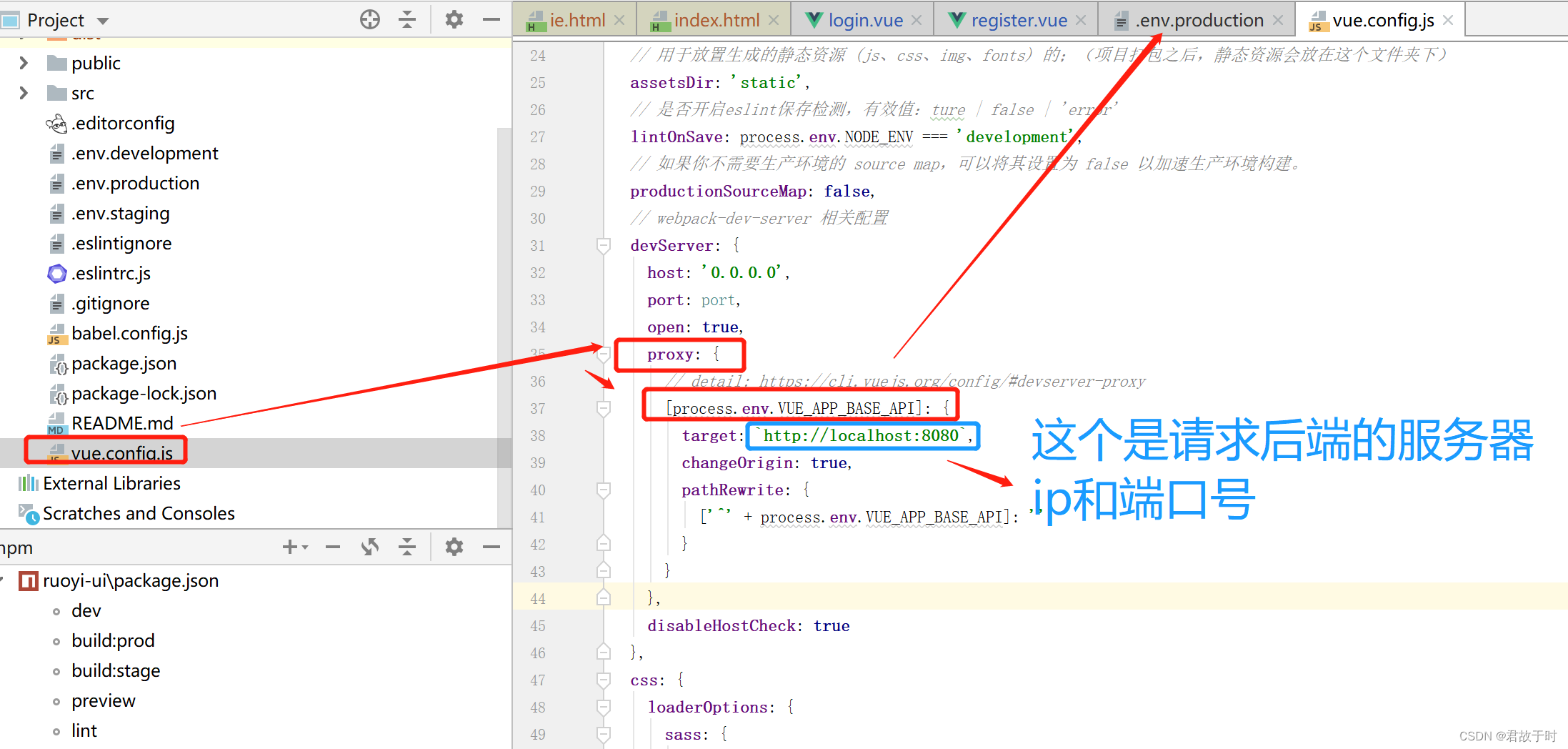Expand the public folder
The width and height of the screenshot is (1568, 749).
pos(24,63)
